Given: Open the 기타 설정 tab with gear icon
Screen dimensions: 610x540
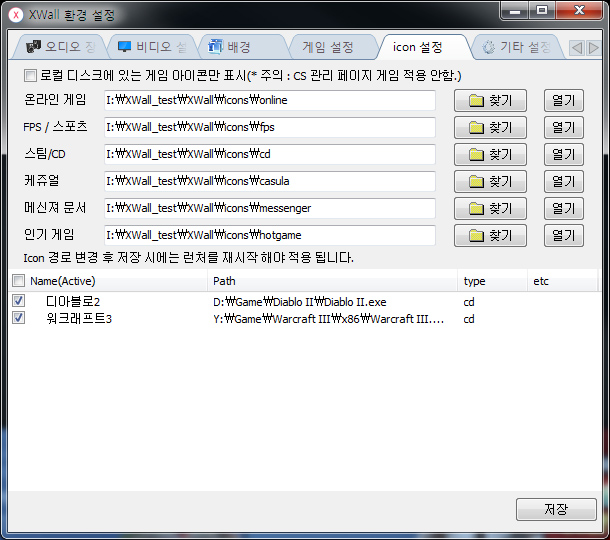Looking at the screenshot, I should pos(516,47).
